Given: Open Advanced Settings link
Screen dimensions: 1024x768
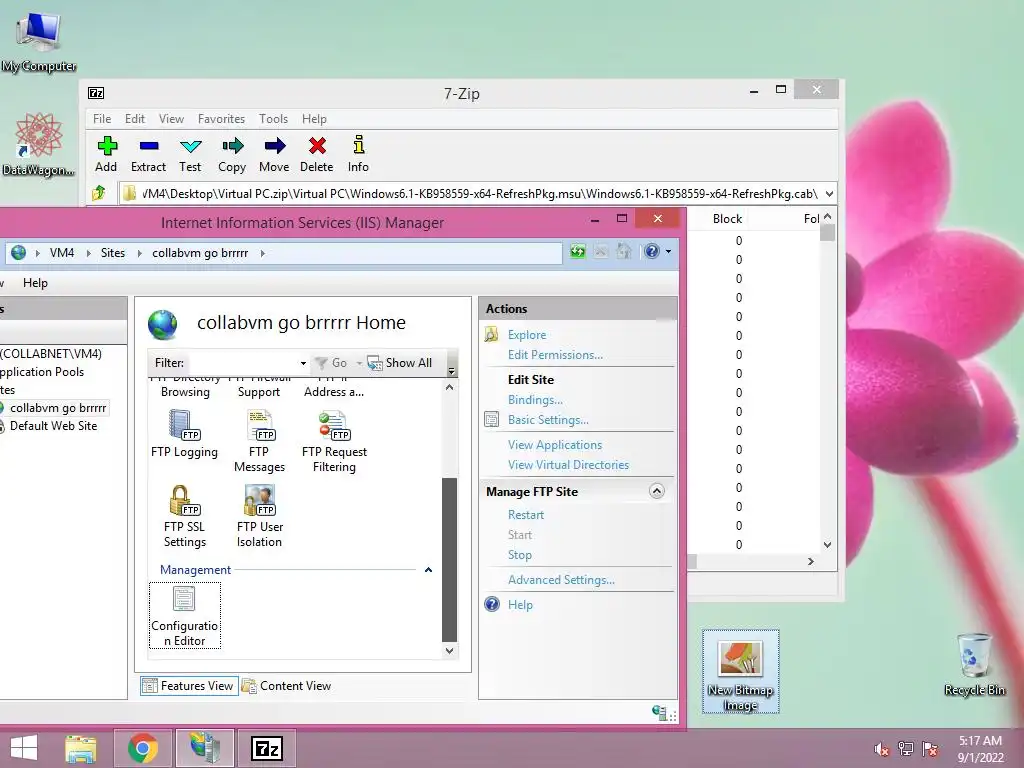Looking at the screenshot, I should tap(561, 579).
